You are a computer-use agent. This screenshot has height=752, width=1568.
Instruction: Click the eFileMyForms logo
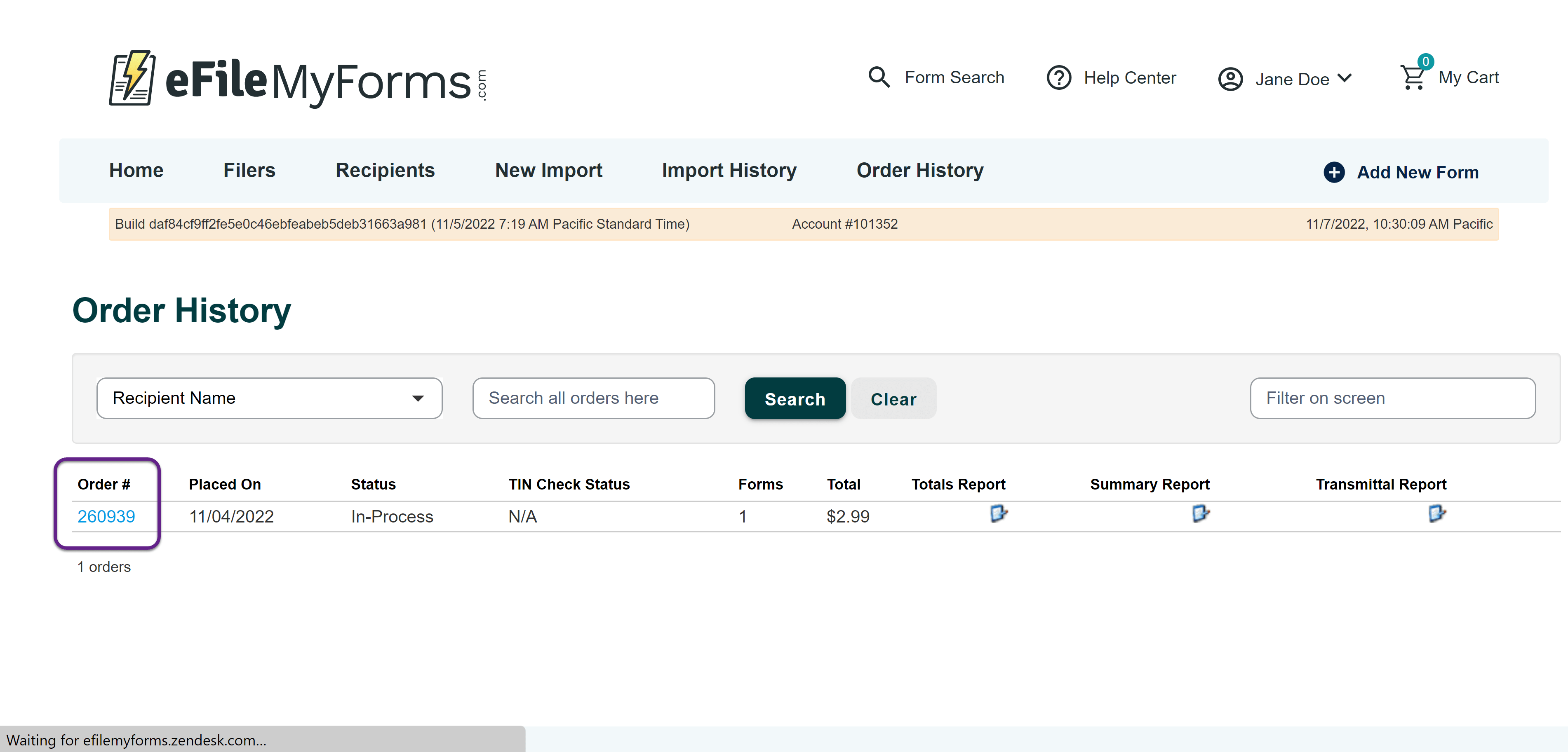(x=297, y=80)
